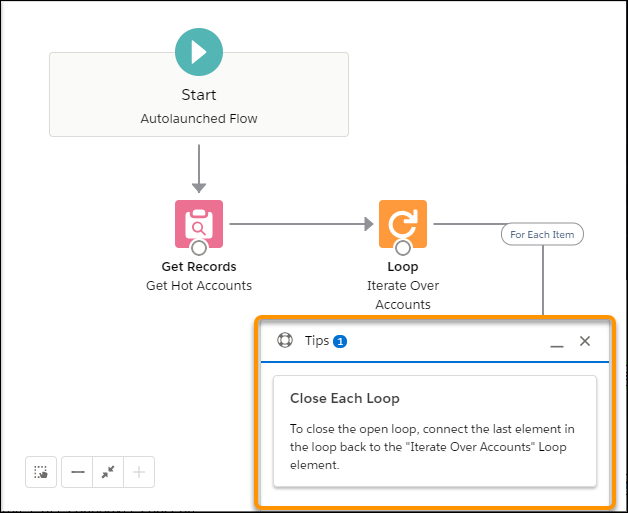
Task: Click the lifebuoy Tips icon
Action: pyautogui.click(x=285, y=340)
